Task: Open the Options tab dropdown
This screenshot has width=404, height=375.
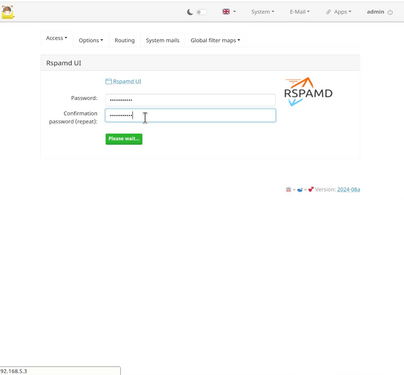Action: [91, 40]
